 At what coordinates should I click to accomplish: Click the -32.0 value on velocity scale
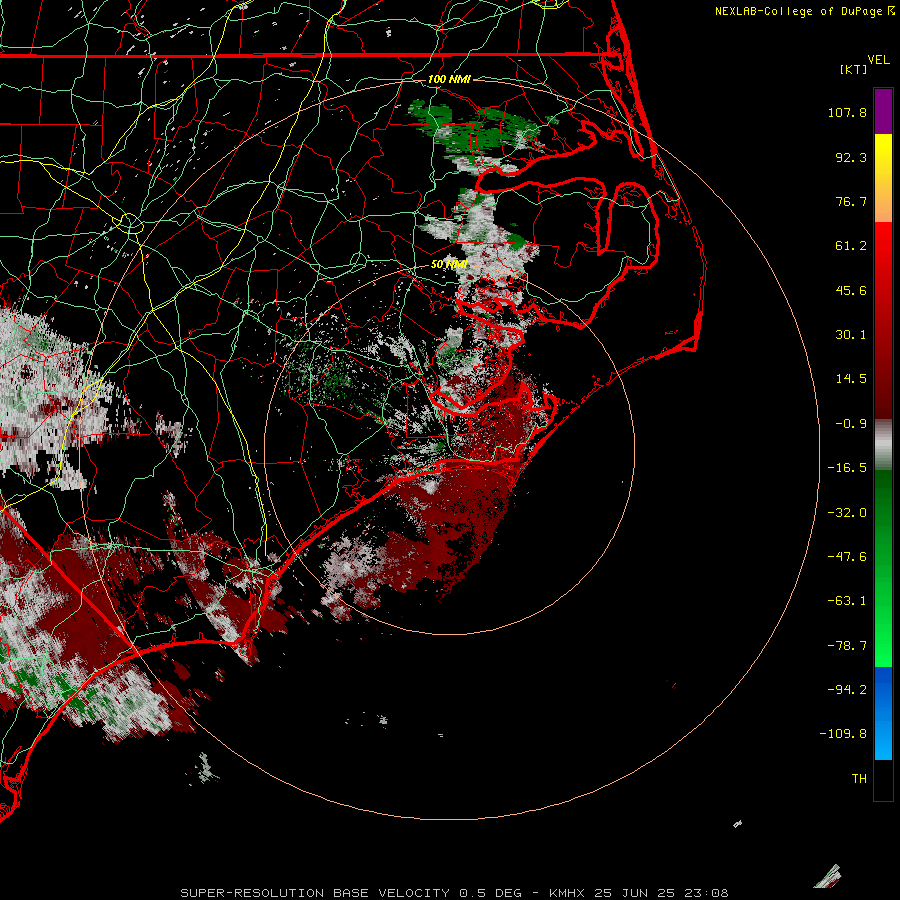click(x=847, y=513)
